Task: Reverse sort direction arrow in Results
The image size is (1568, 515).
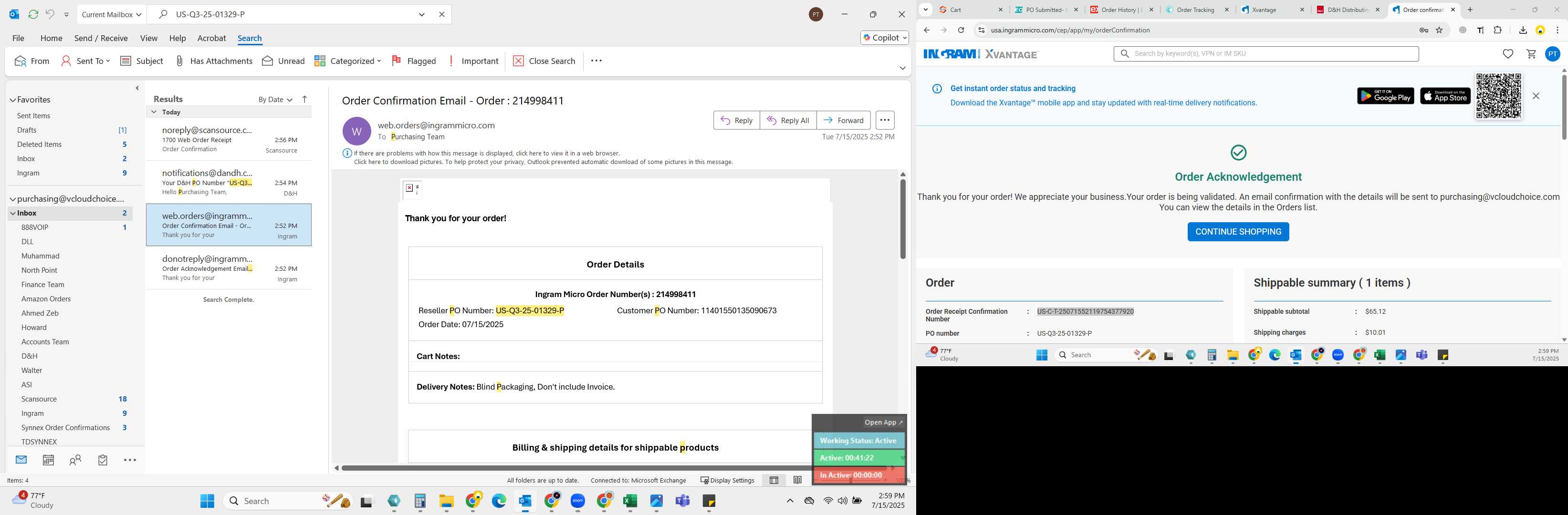Action: (x=305, y=99)
